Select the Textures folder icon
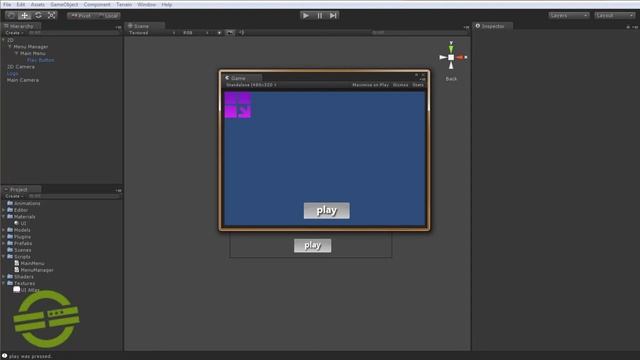The height and width of the screenshot is (360, 640). click(10, 283)
